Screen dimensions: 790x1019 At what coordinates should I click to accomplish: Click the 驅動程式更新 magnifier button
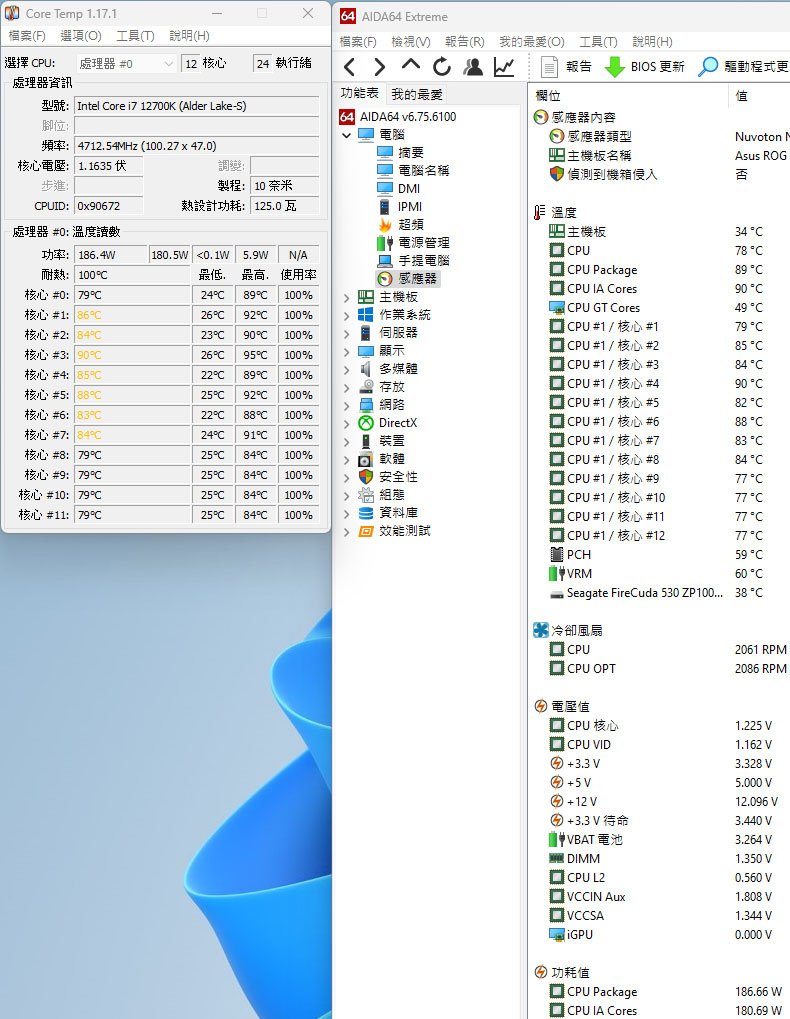pyautogui.click(x=743, y=66)
